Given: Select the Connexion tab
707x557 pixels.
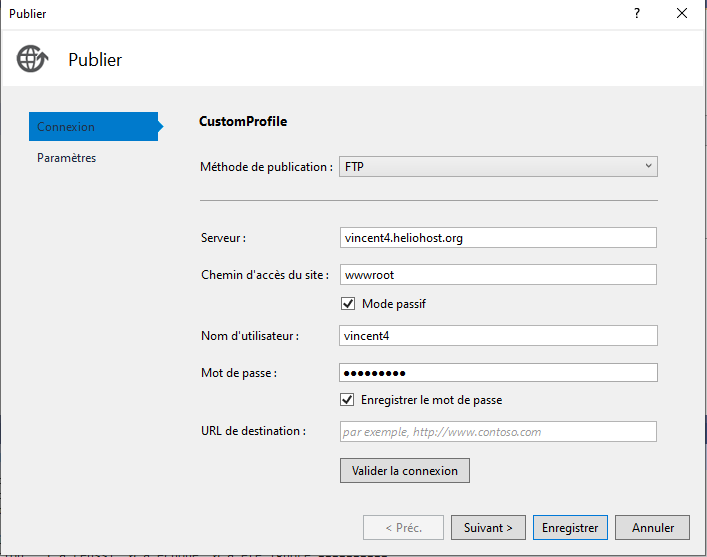Looking at the screenshot, I should point(93,127).
